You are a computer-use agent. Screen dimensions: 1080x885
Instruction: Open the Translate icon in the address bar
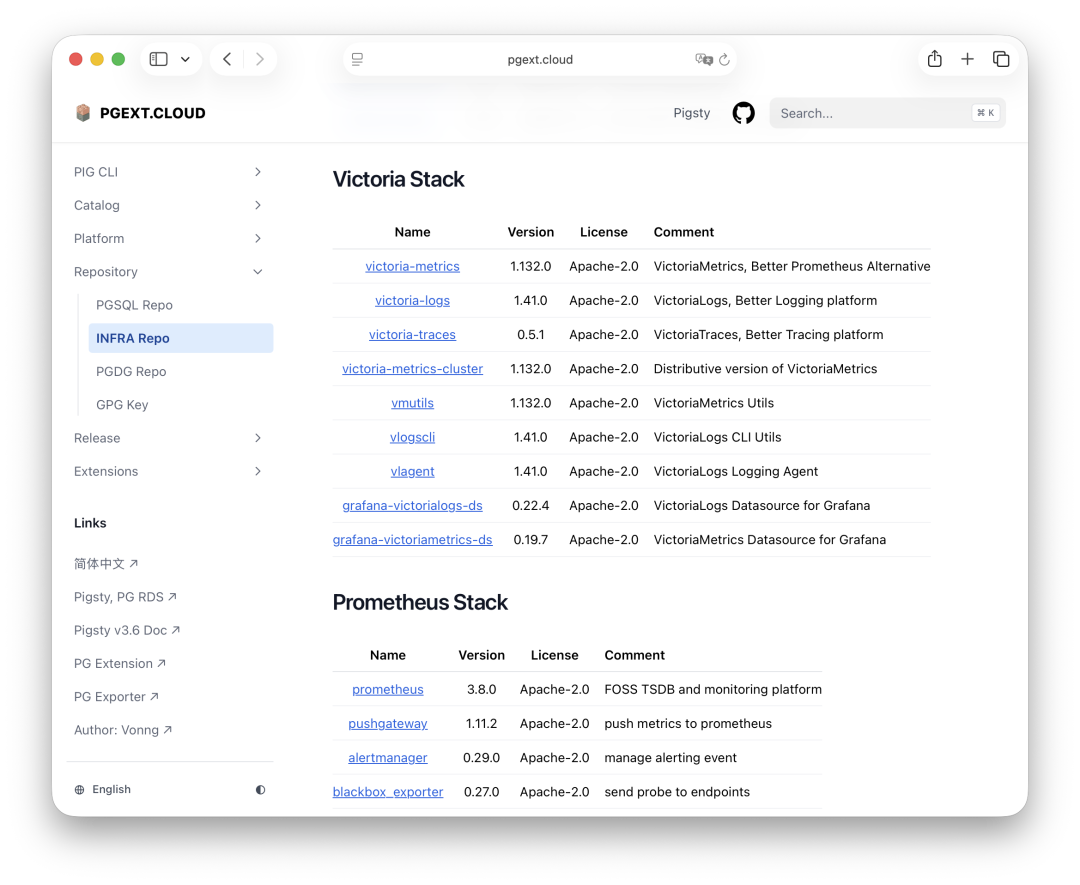[706, 60]
